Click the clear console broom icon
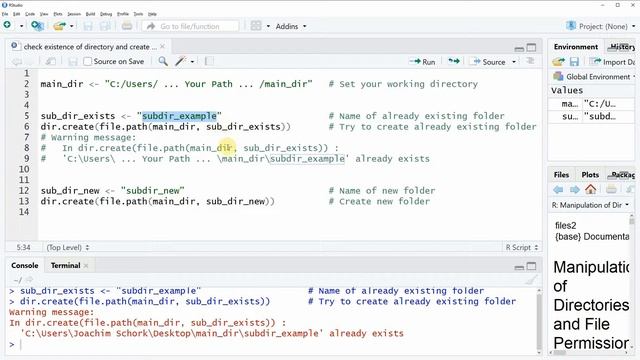 [x=531, y=280]
